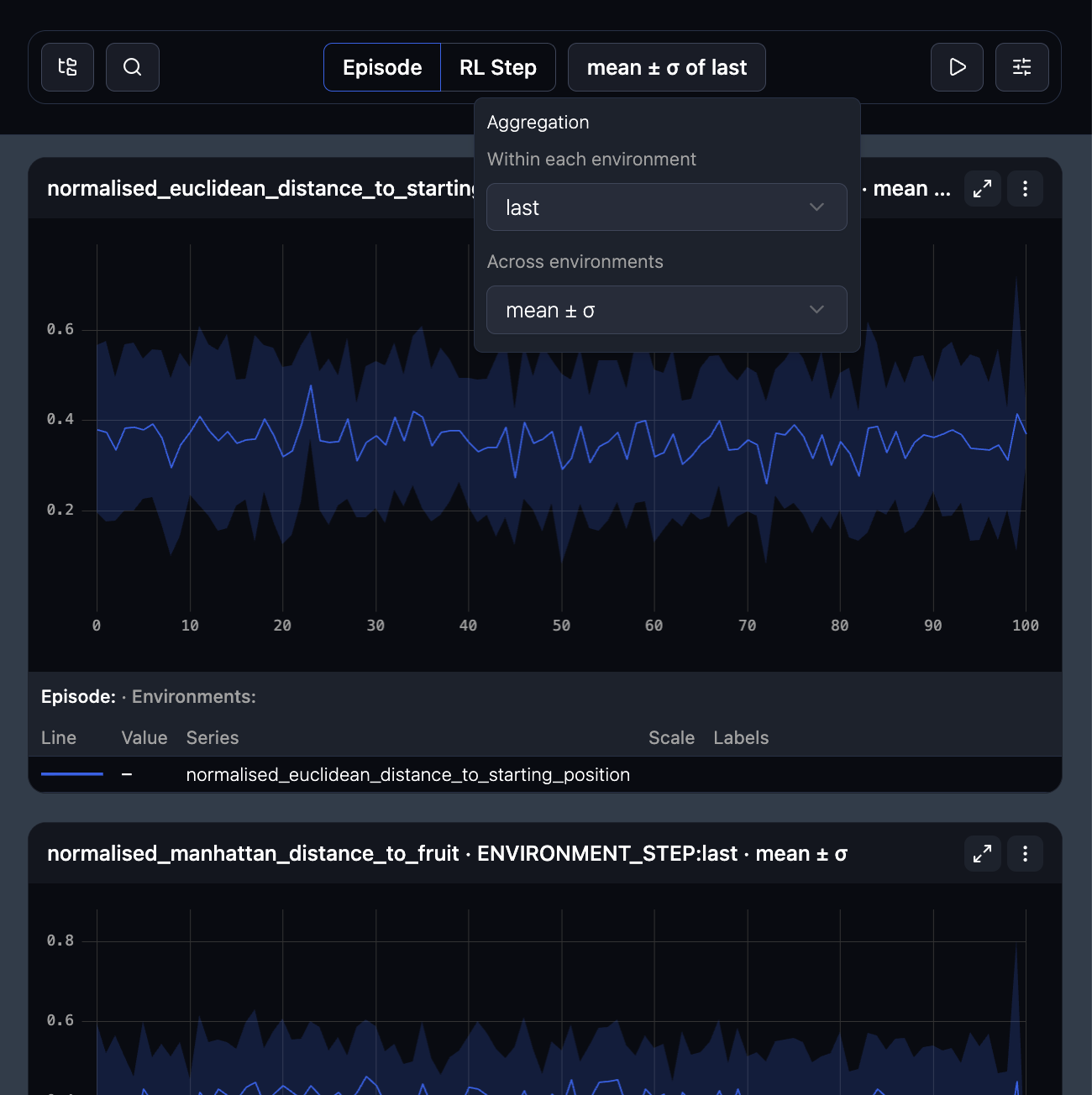Click the chevron of mean ± σ dropdown

pos(816,310)
